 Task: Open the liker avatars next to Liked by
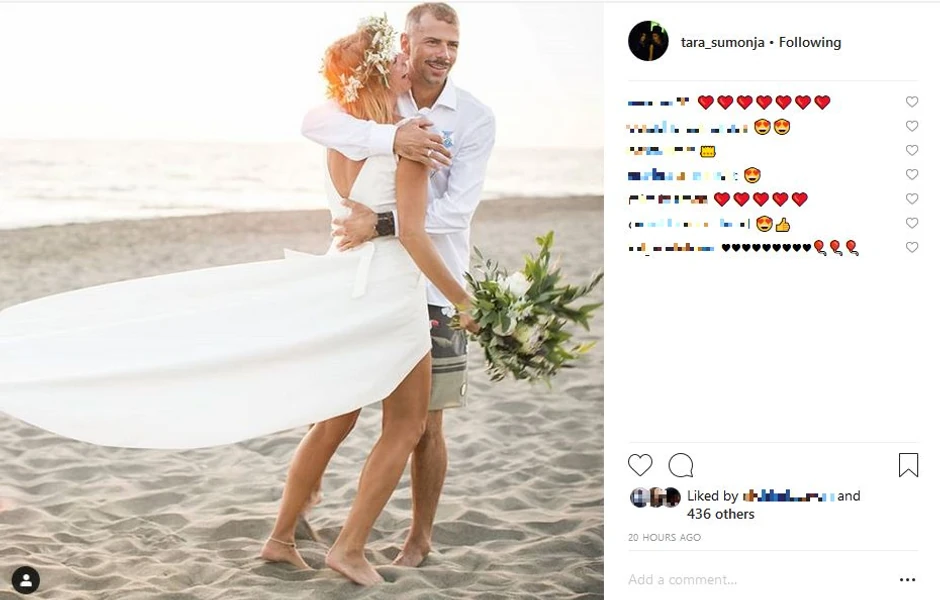click(x=655, y=497)
